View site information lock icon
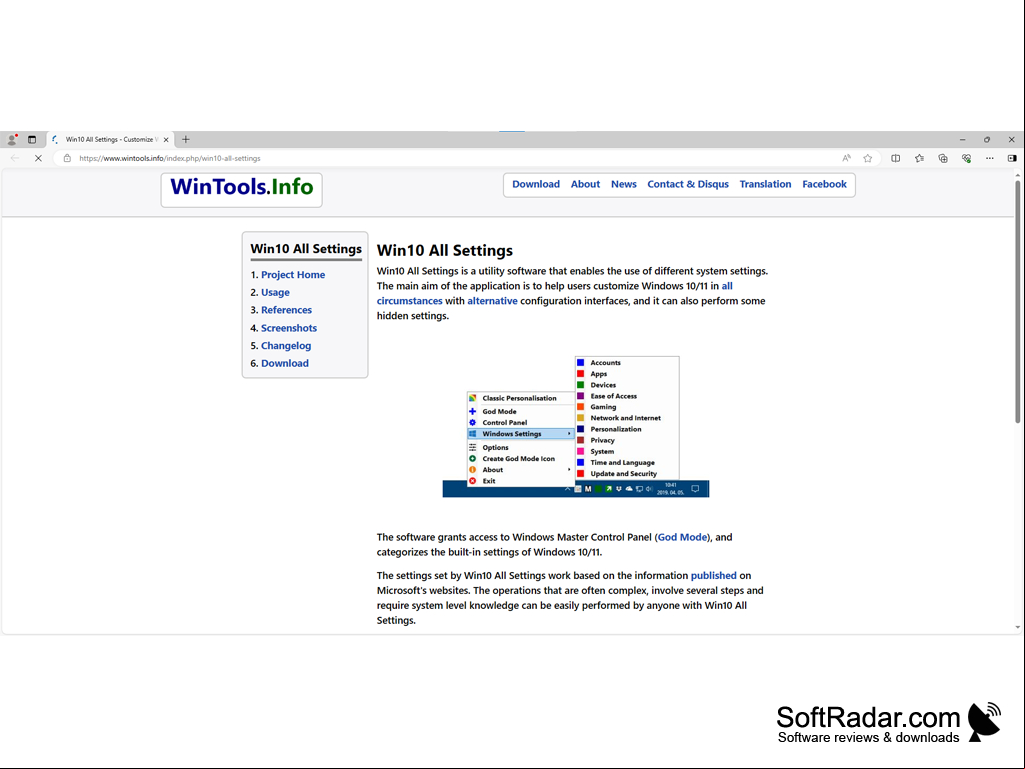Image resolution: width=1025 pixels, height=769 pixels. click(x=67, y=158)
